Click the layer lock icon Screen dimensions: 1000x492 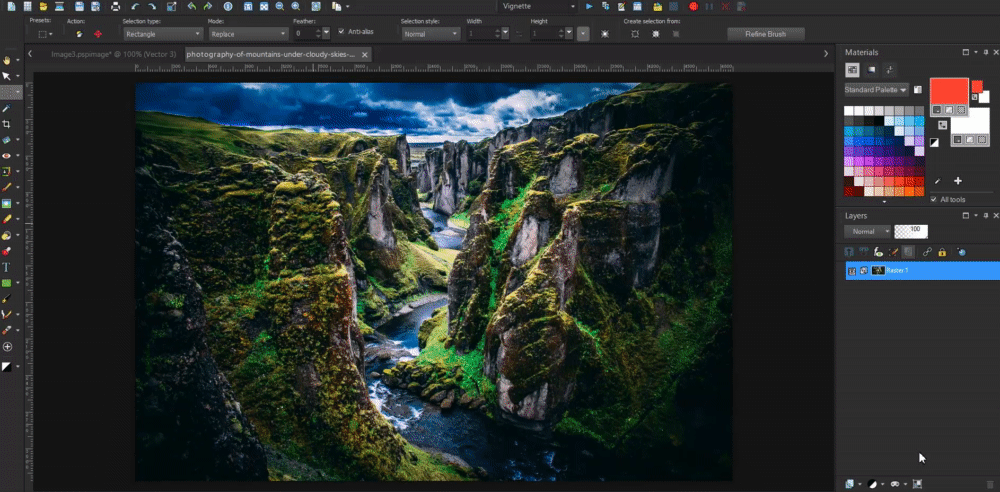coord(942,252)
